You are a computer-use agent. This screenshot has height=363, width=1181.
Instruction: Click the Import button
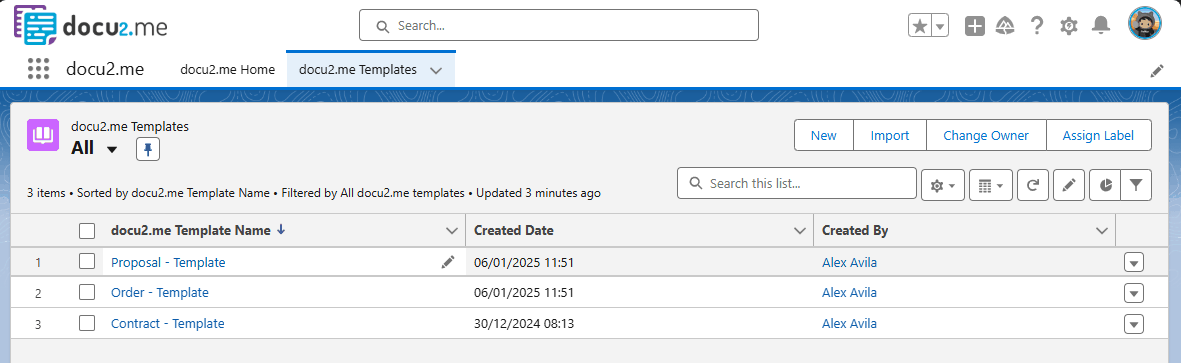click(x=890, y=136)
